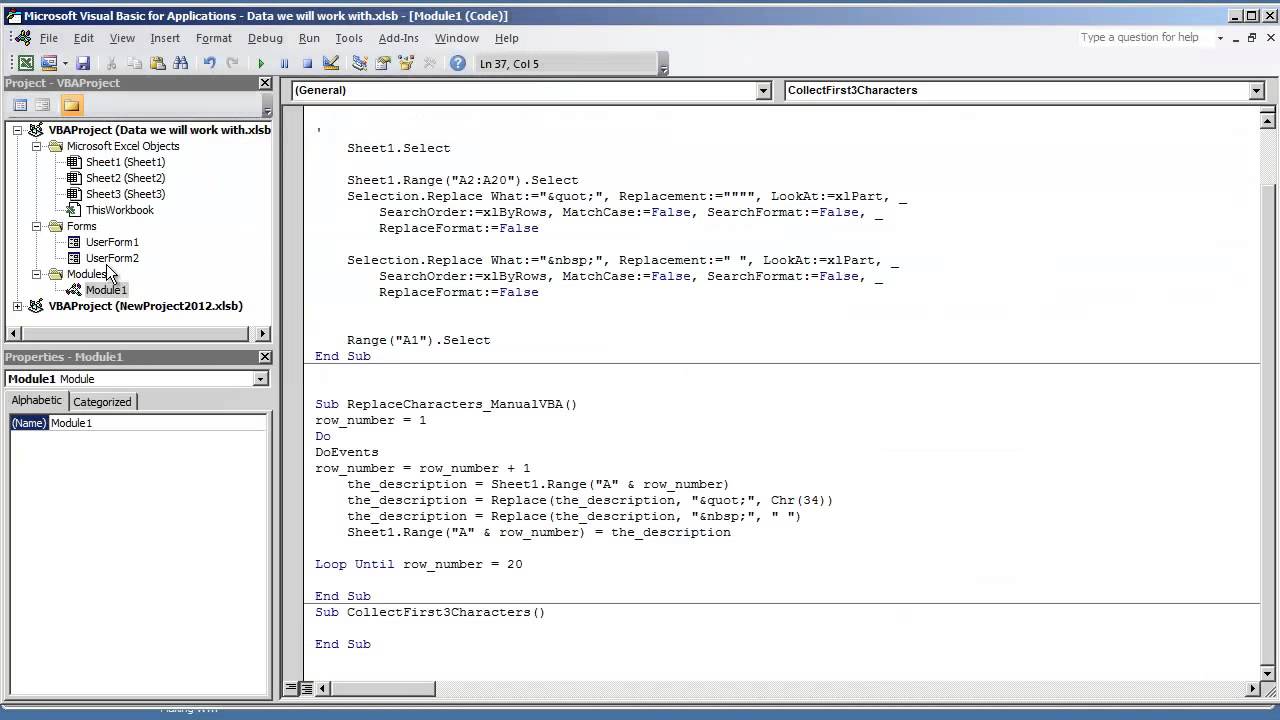Click View Code icon in Project panel

(20, 105)
